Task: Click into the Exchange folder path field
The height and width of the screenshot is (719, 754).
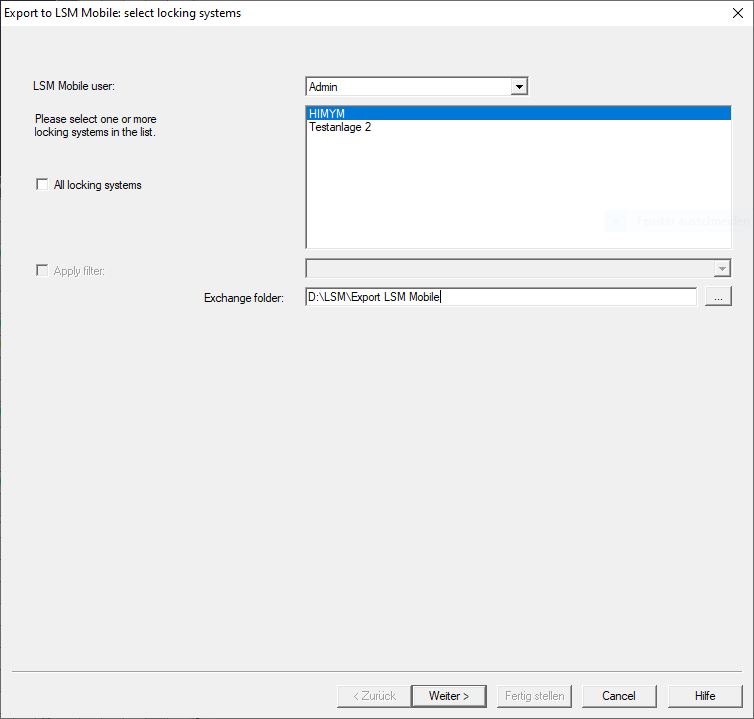Action: (x=500, y=297)
